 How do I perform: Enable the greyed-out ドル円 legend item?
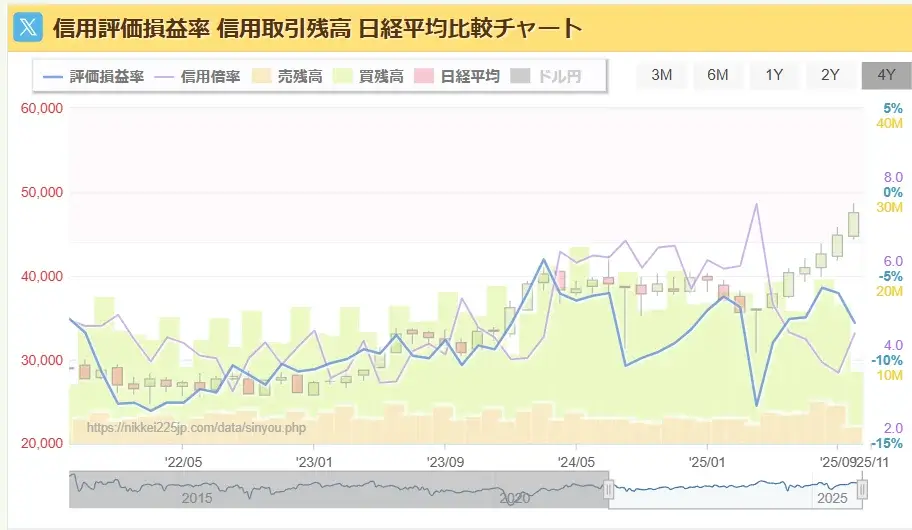[546, 76]
